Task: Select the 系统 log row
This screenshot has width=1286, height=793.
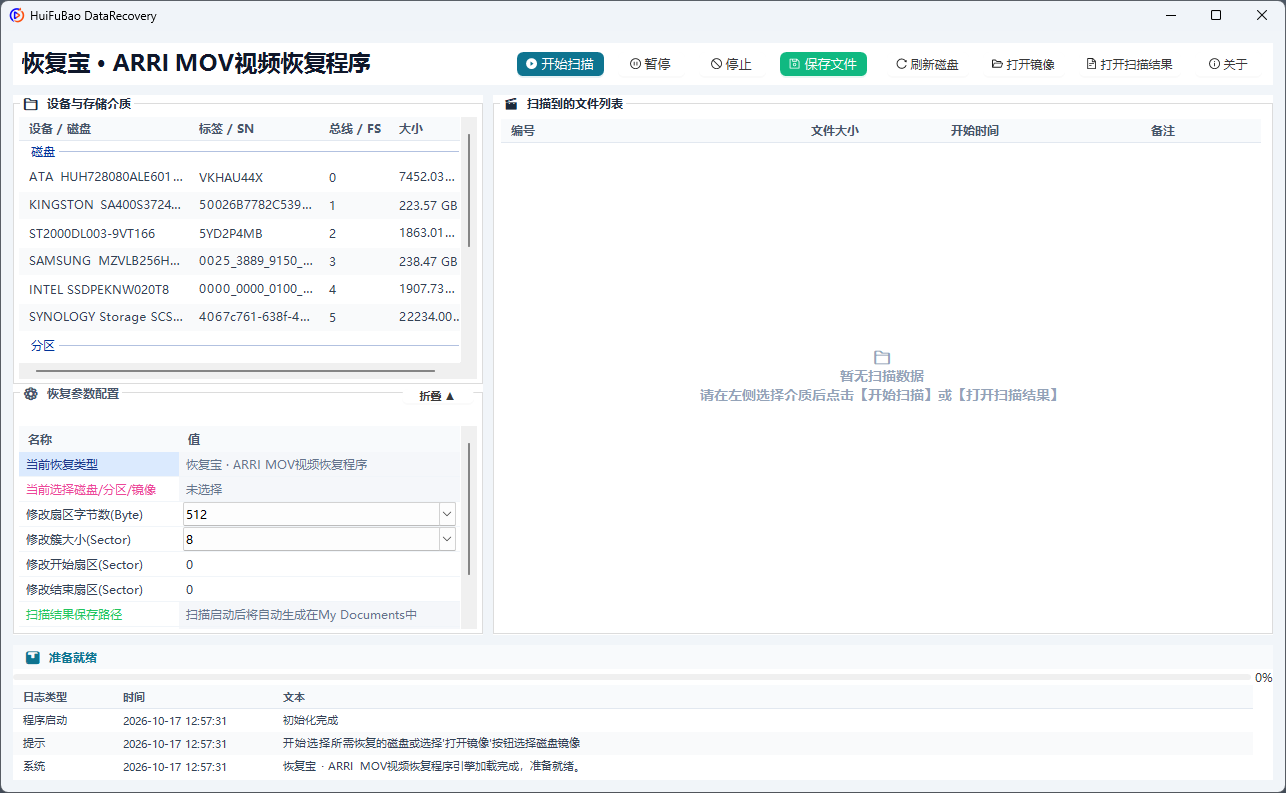Action: pyautogui.click(x=633, y=766)
